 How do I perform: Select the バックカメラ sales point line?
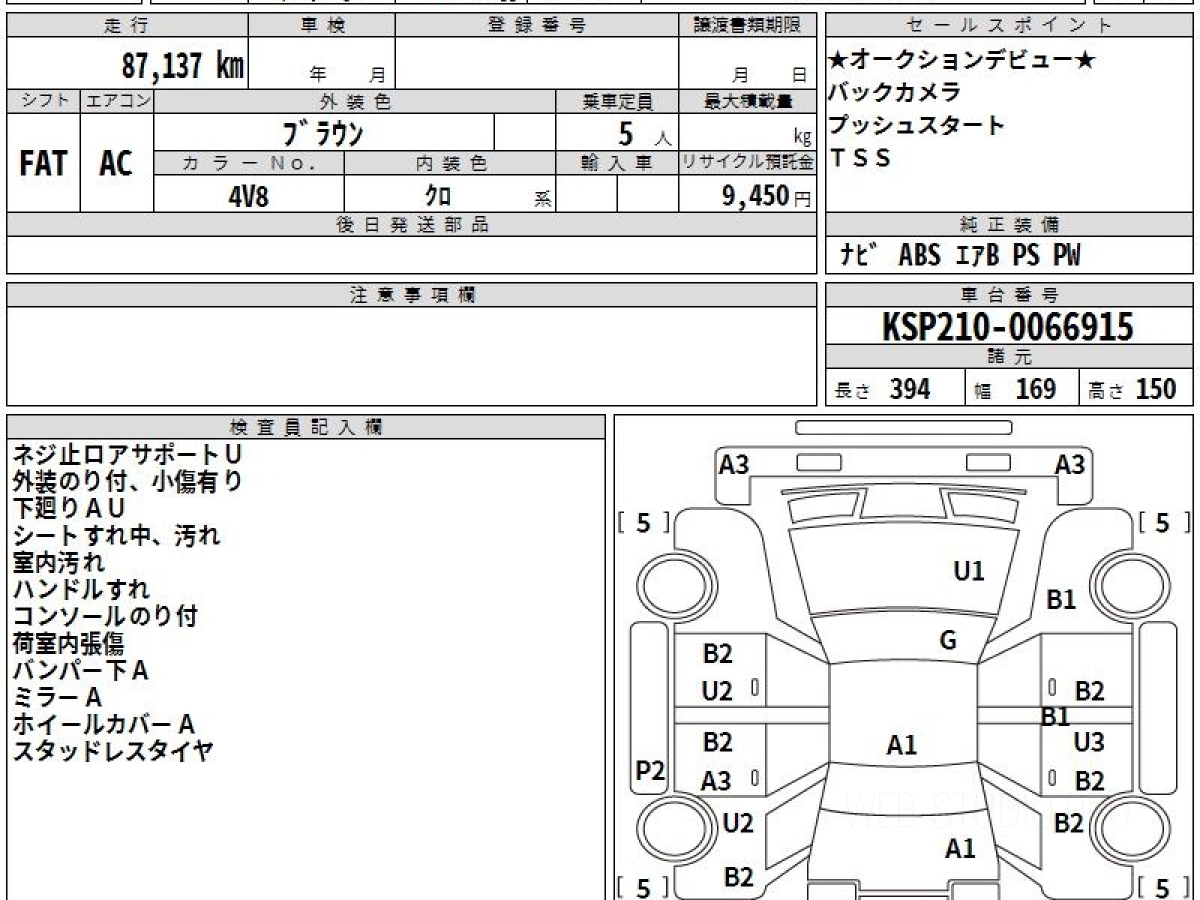(895, 92)
